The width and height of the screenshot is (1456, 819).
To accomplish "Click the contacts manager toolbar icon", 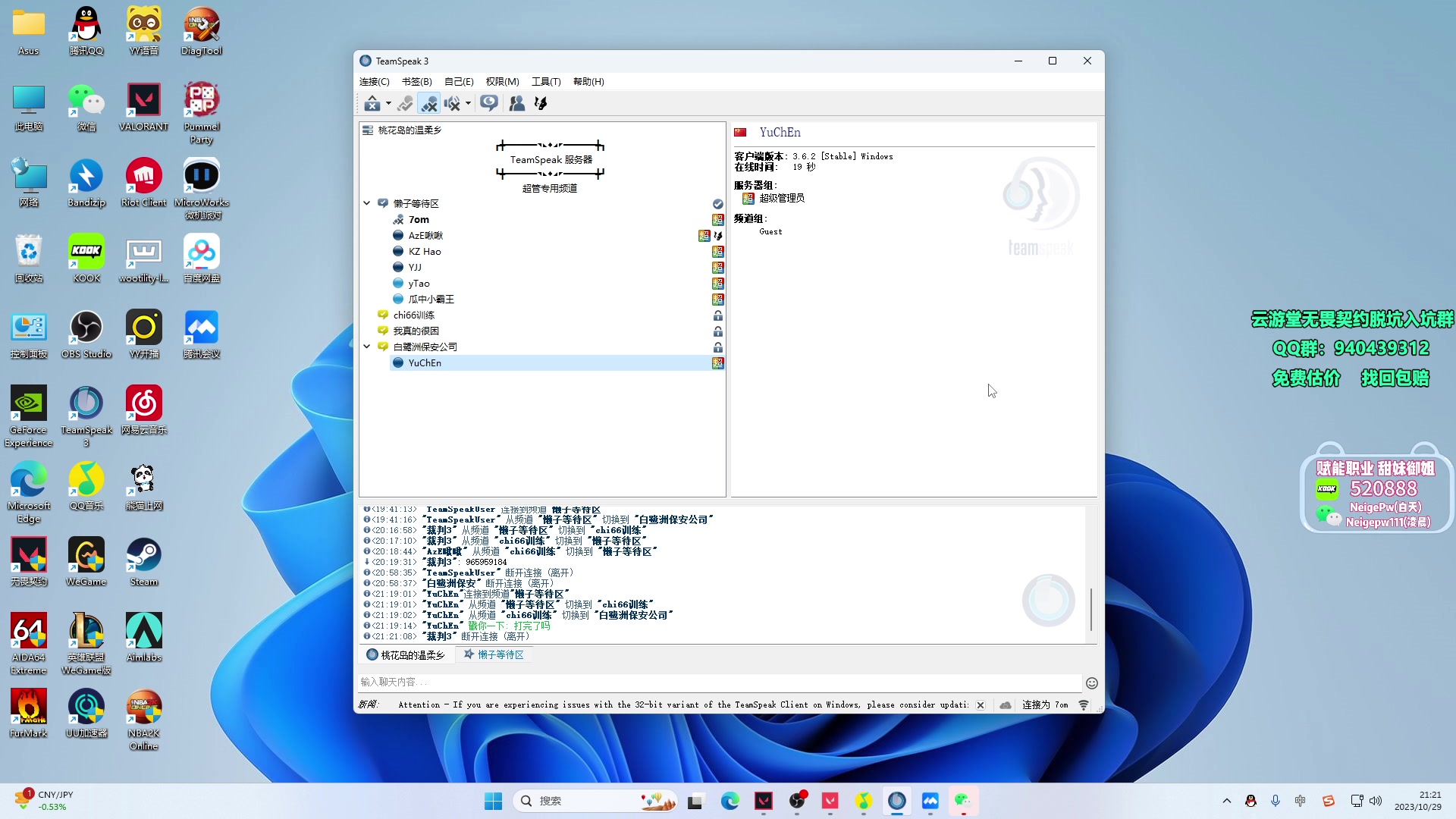I will coord(517,103).
